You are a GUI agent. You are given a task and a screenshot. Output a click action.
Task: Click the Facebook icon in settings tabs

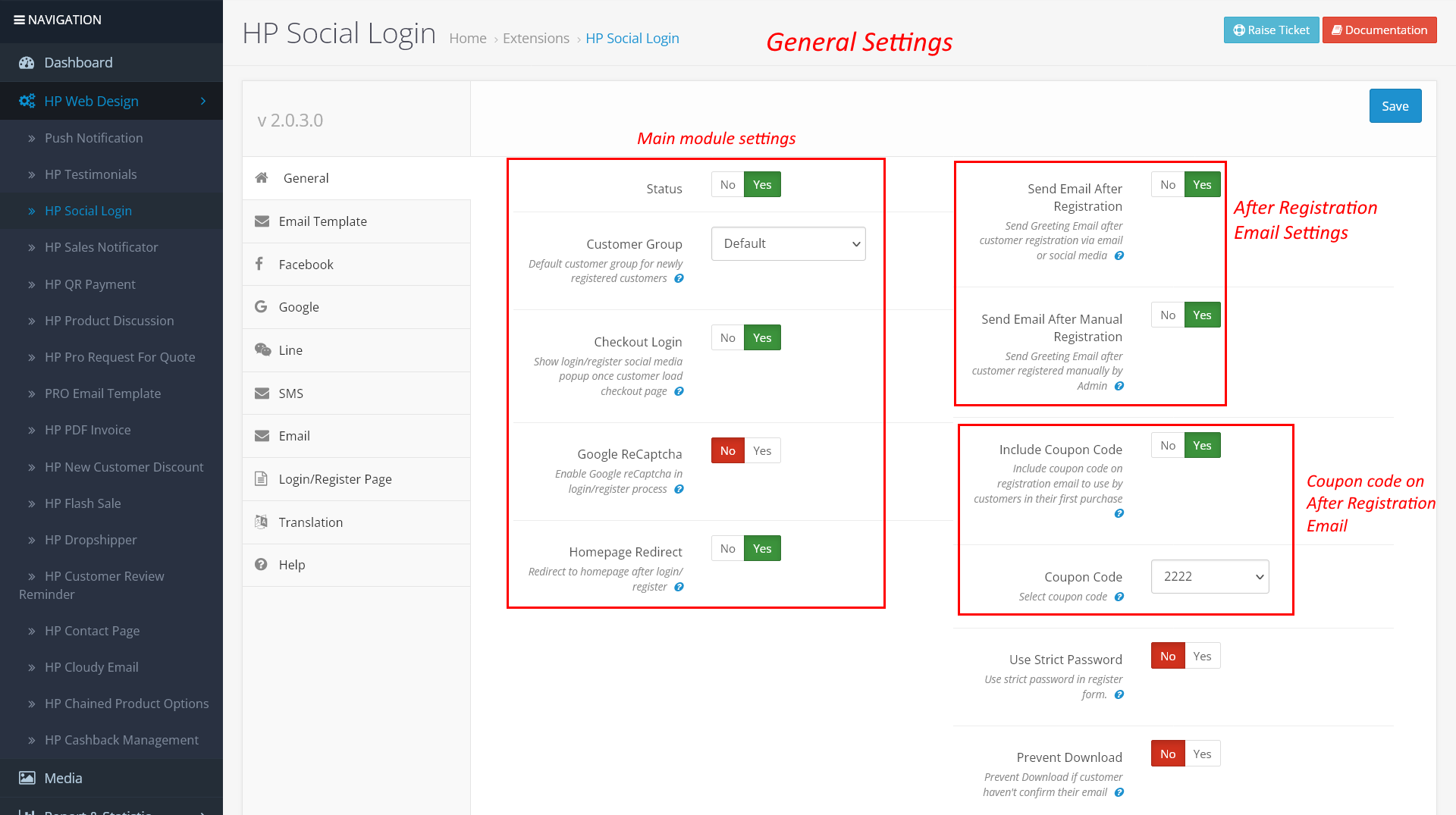tap(259, 264)
